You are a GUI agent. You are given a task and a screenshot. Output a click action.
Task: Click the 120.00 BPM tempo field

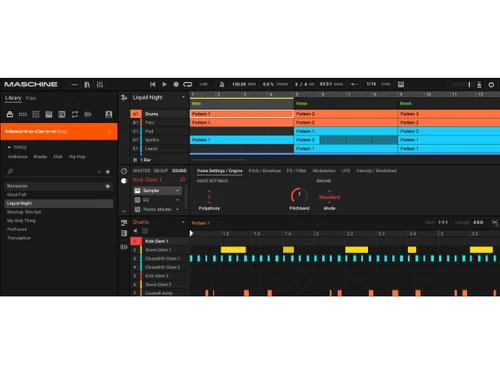click(239, 84)
